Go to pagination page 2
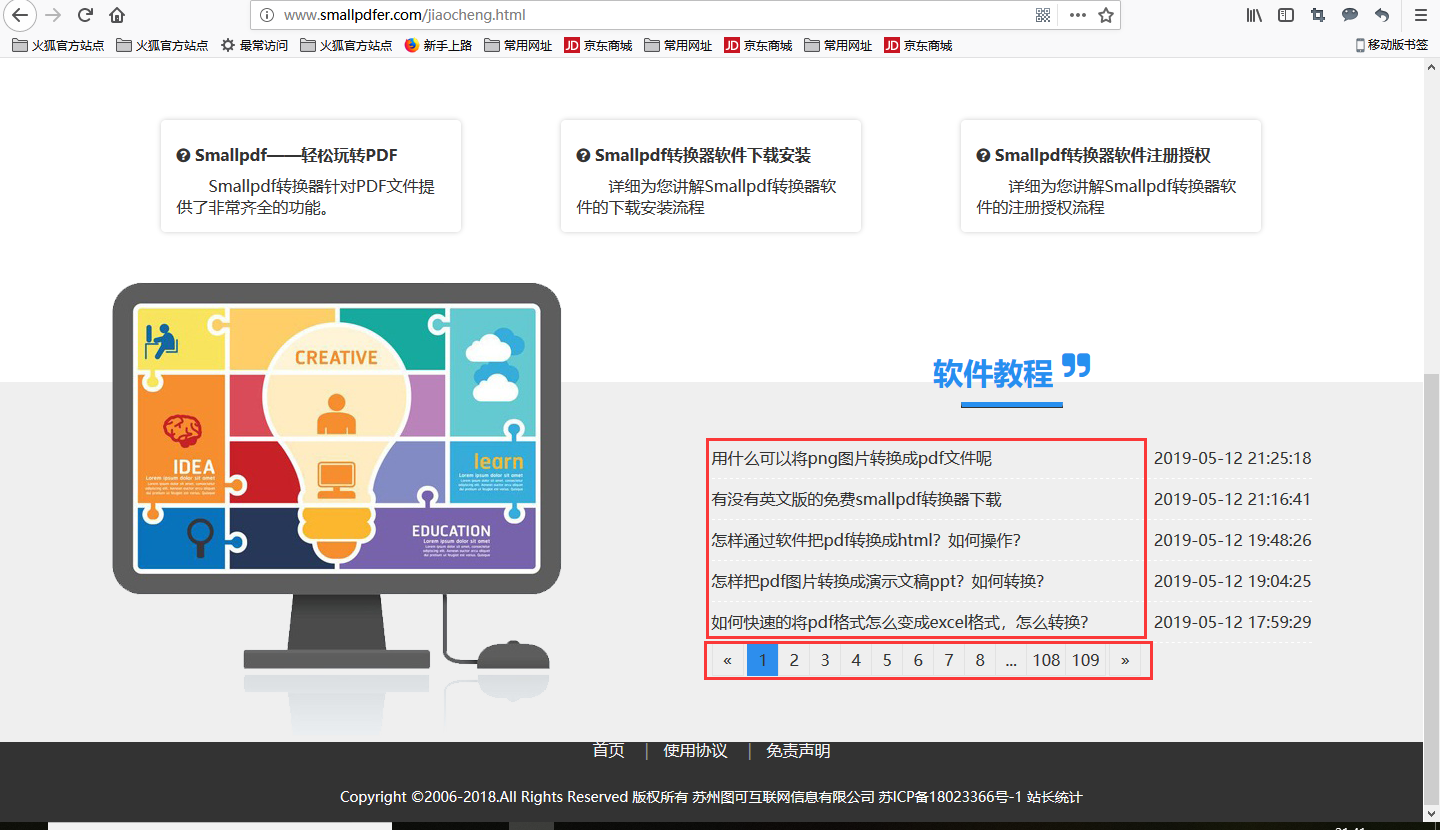Screen dimensions: 1440x830 (x=794, y=660)
